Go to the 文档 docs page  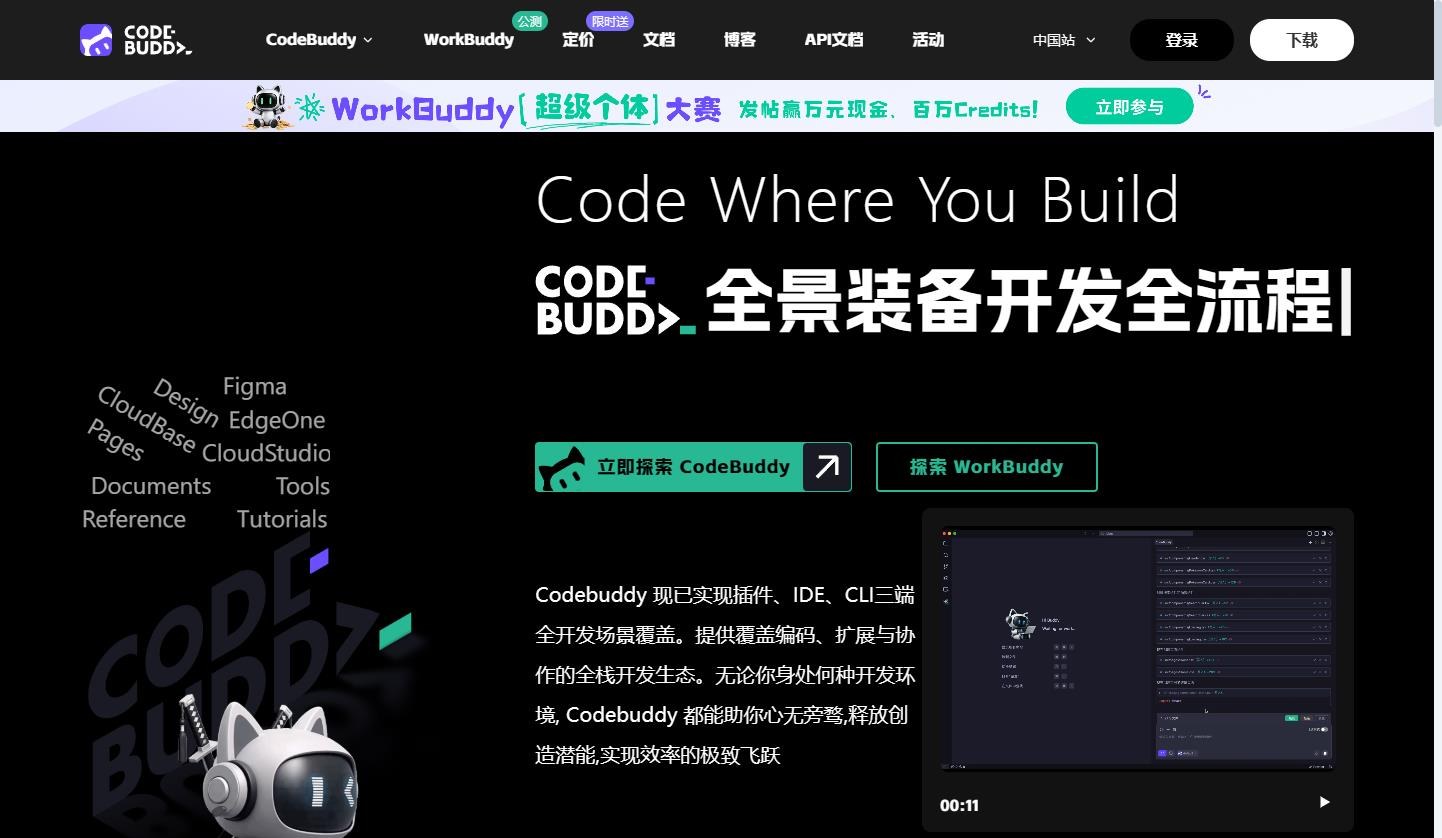pos(659,40)
